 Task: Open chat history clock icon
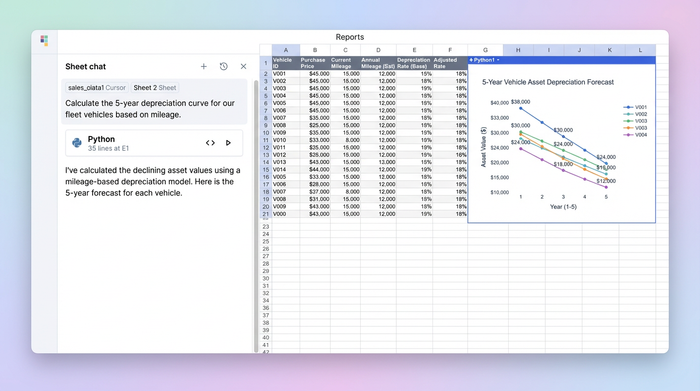click(224, 67)
